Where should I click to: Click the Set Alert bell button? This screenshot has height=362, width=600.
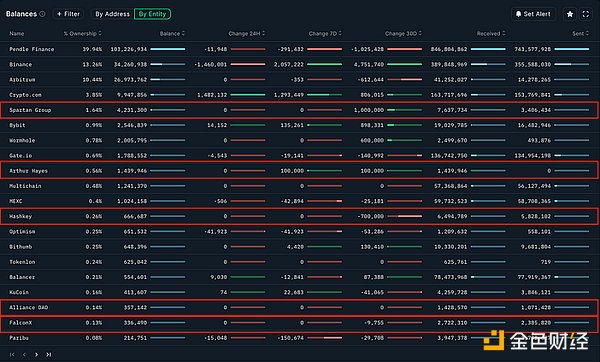click(x=533, y=14)
